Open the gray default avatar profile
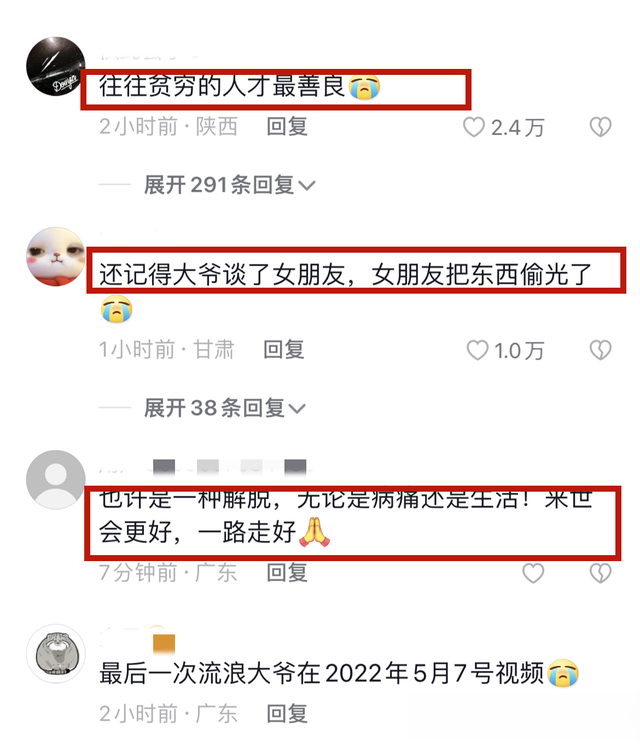 click(56, 480)
